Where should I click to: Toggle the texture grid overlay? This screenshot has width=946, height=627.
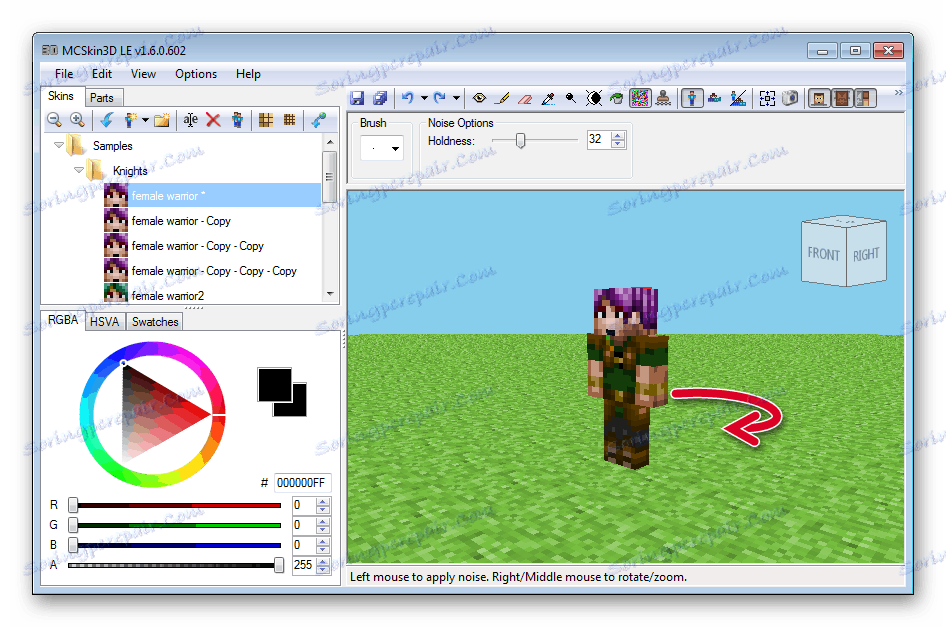265,120
